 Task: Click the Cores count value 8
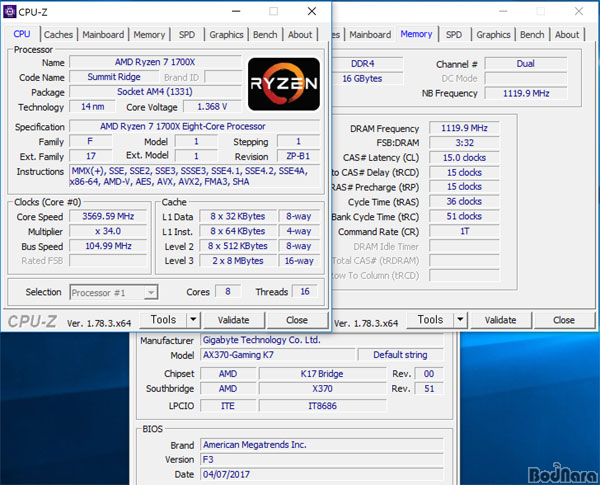tap(228, 291)
